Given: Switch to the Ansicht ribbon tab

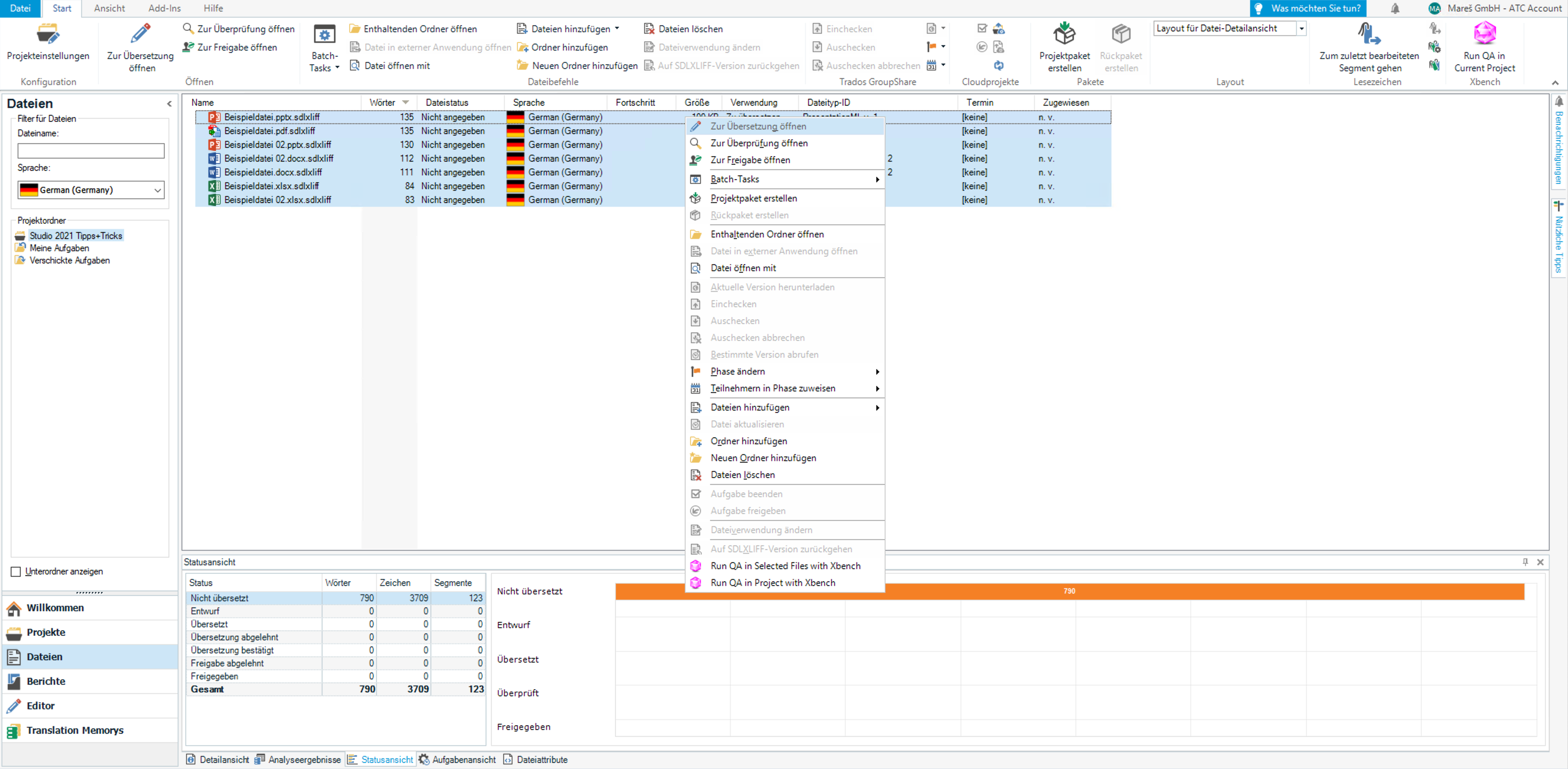Looking at the screenshot, I should [x=110, y=8].
